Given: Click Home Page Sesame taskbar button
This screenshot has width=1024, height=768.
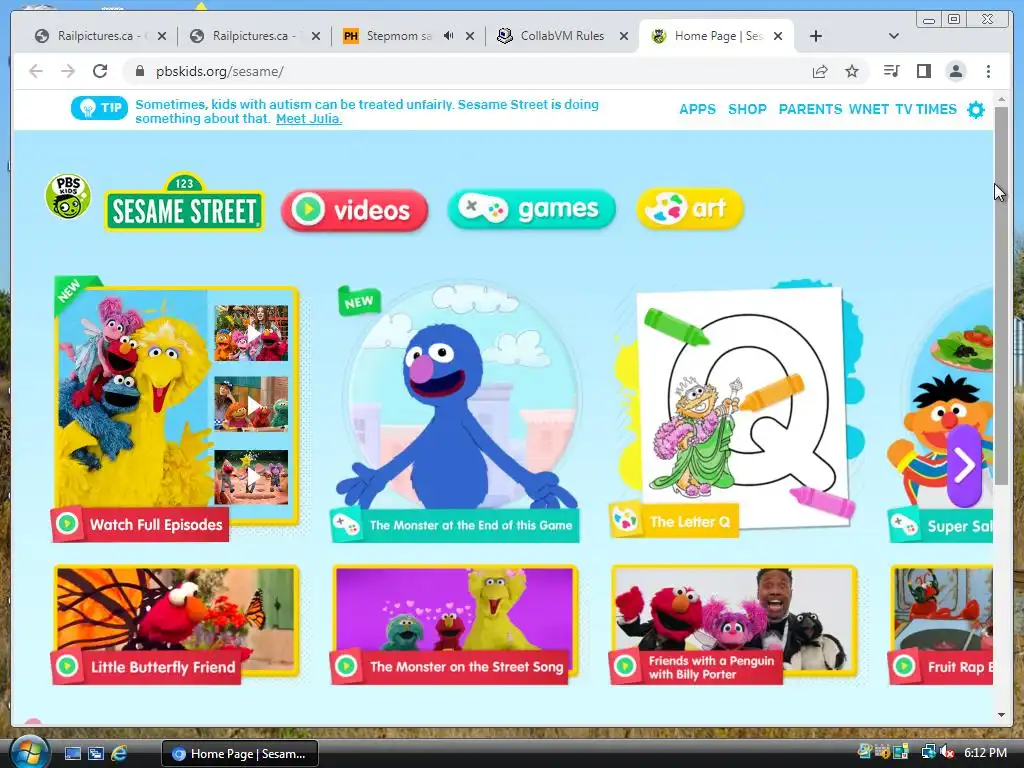Looking at the screenshot, I should click(240, 754).
